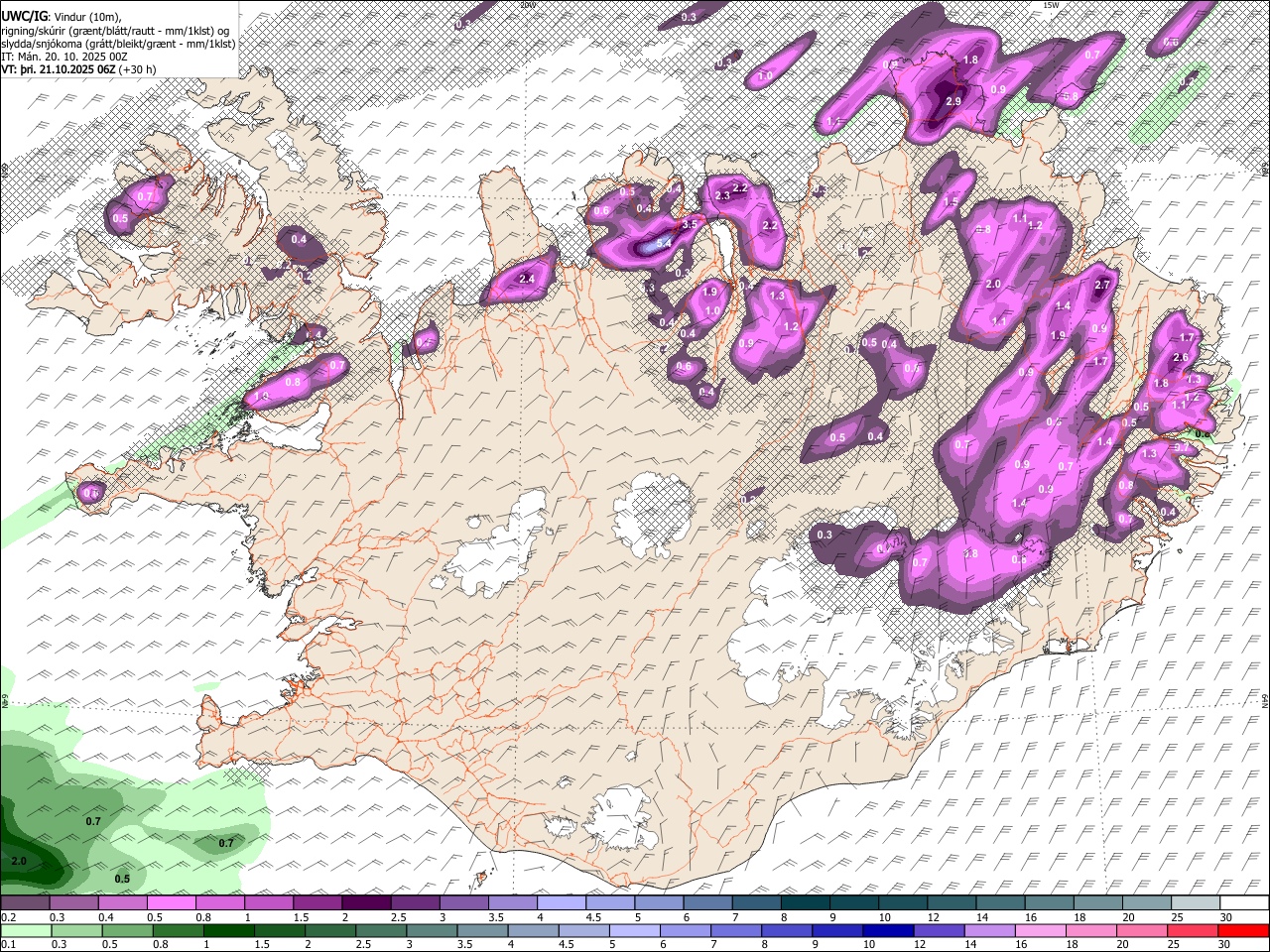This screenshot has height=952, width=1270.
Task: Click the 2.7 value in eastern snow band
Action: [1101, 286]
